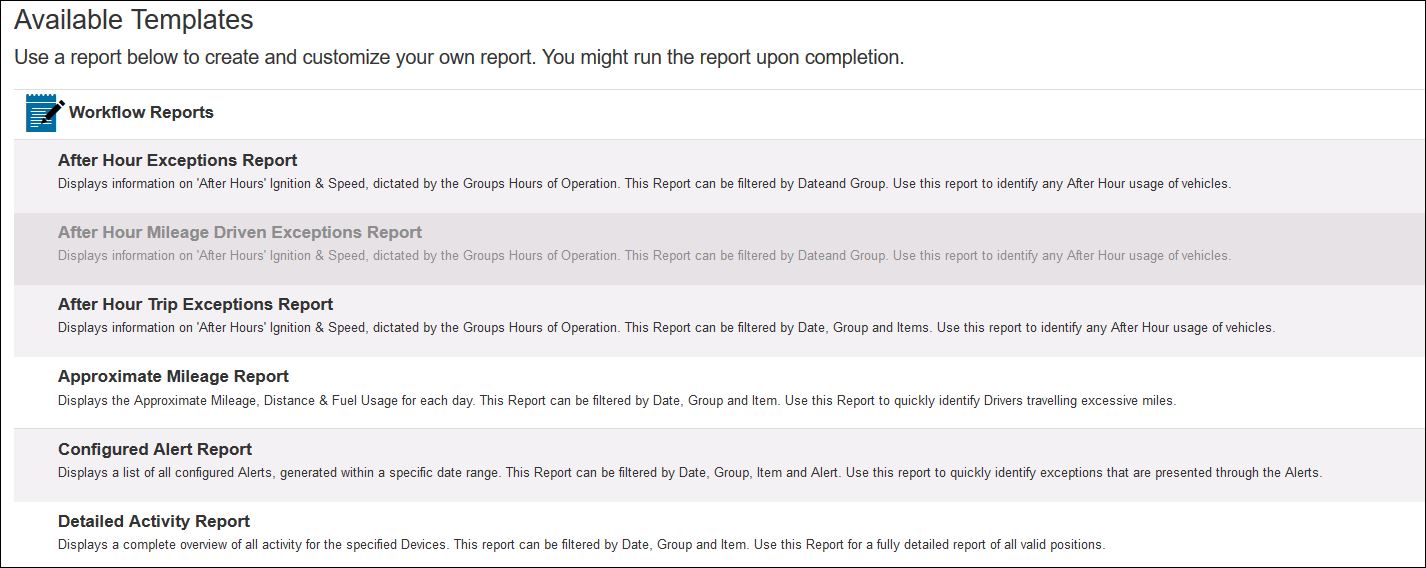Click the instruction text beginning 'Use a report below'

pos(459,57)
